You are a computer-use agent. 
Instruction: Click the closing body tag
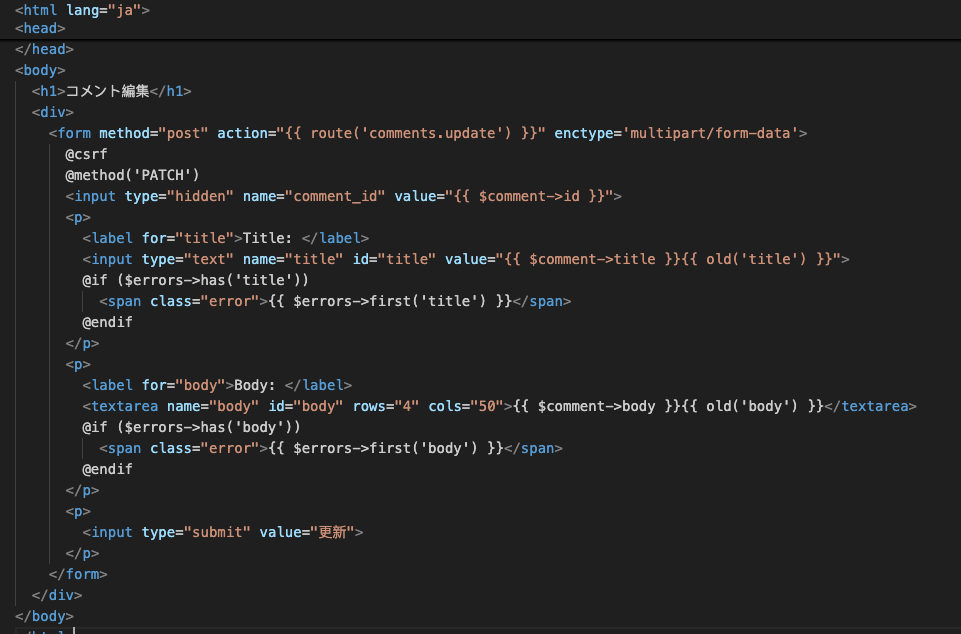44,616
